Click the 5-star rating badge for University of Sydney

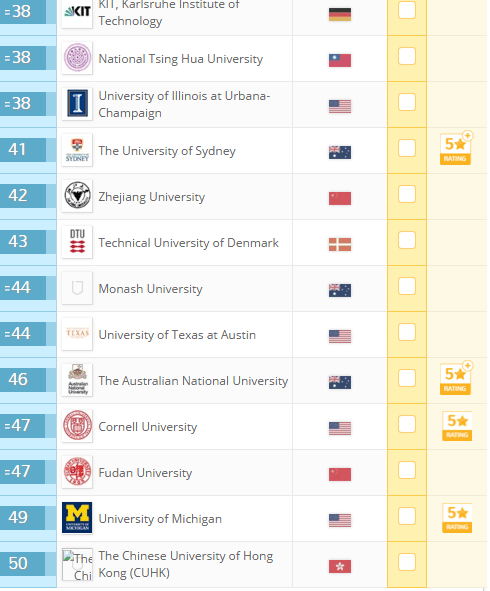coord(456,148)
